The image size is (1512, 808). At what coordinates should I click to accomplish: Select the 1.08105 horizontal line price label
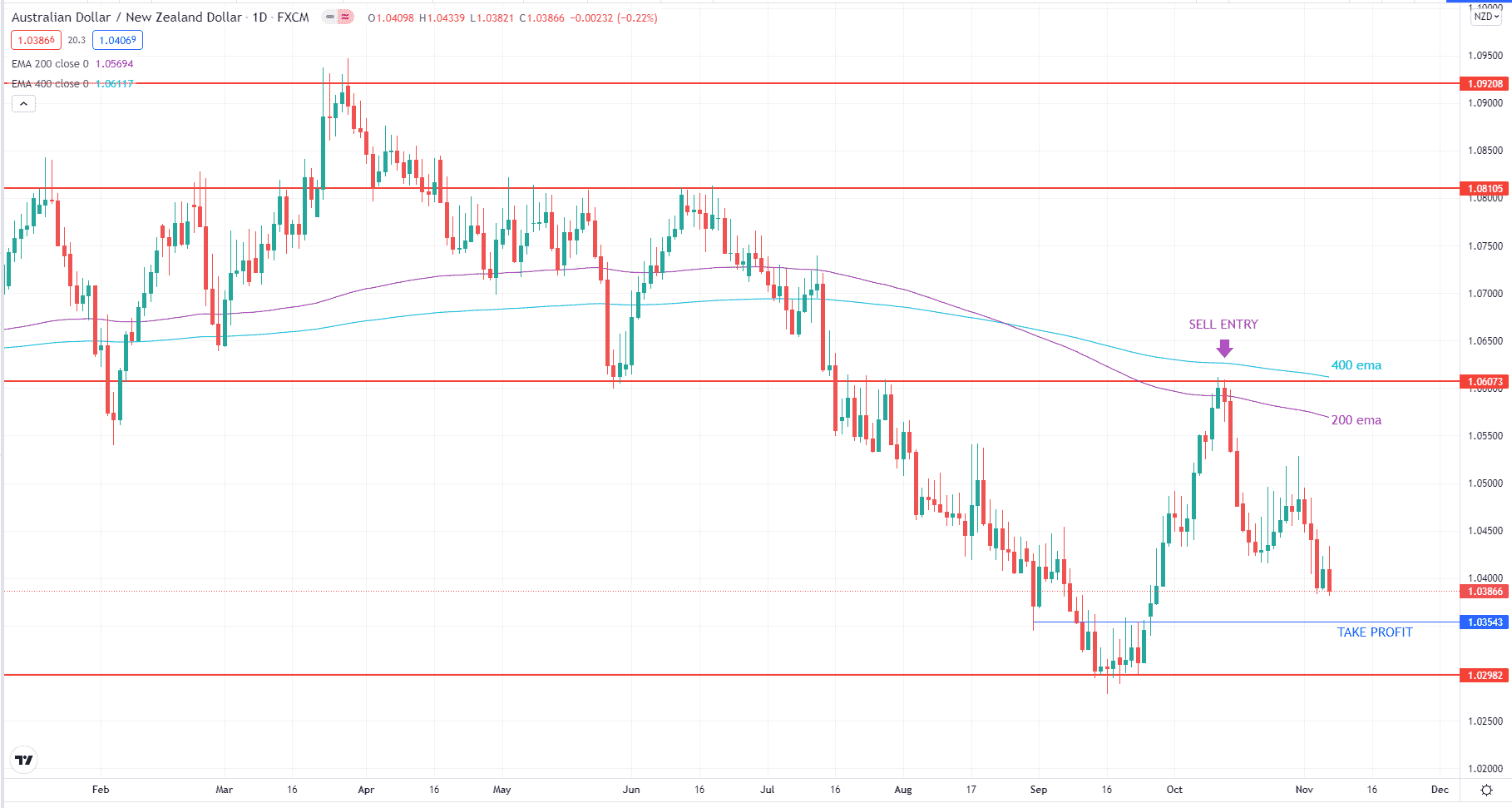pos(1485,189)
